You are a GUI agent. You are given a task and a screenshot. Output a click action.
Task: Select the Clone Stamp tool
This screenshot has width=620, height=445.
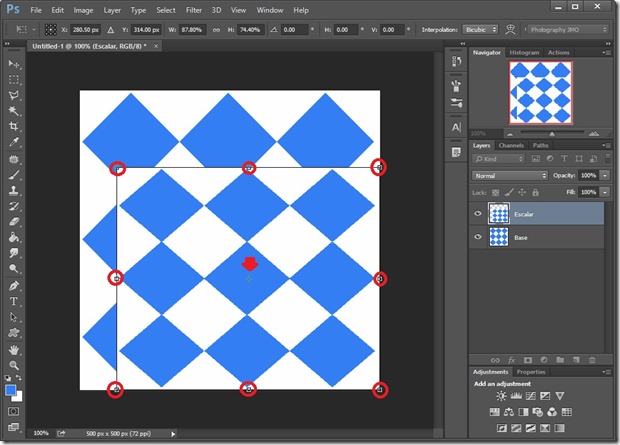(x=13, y=190)
